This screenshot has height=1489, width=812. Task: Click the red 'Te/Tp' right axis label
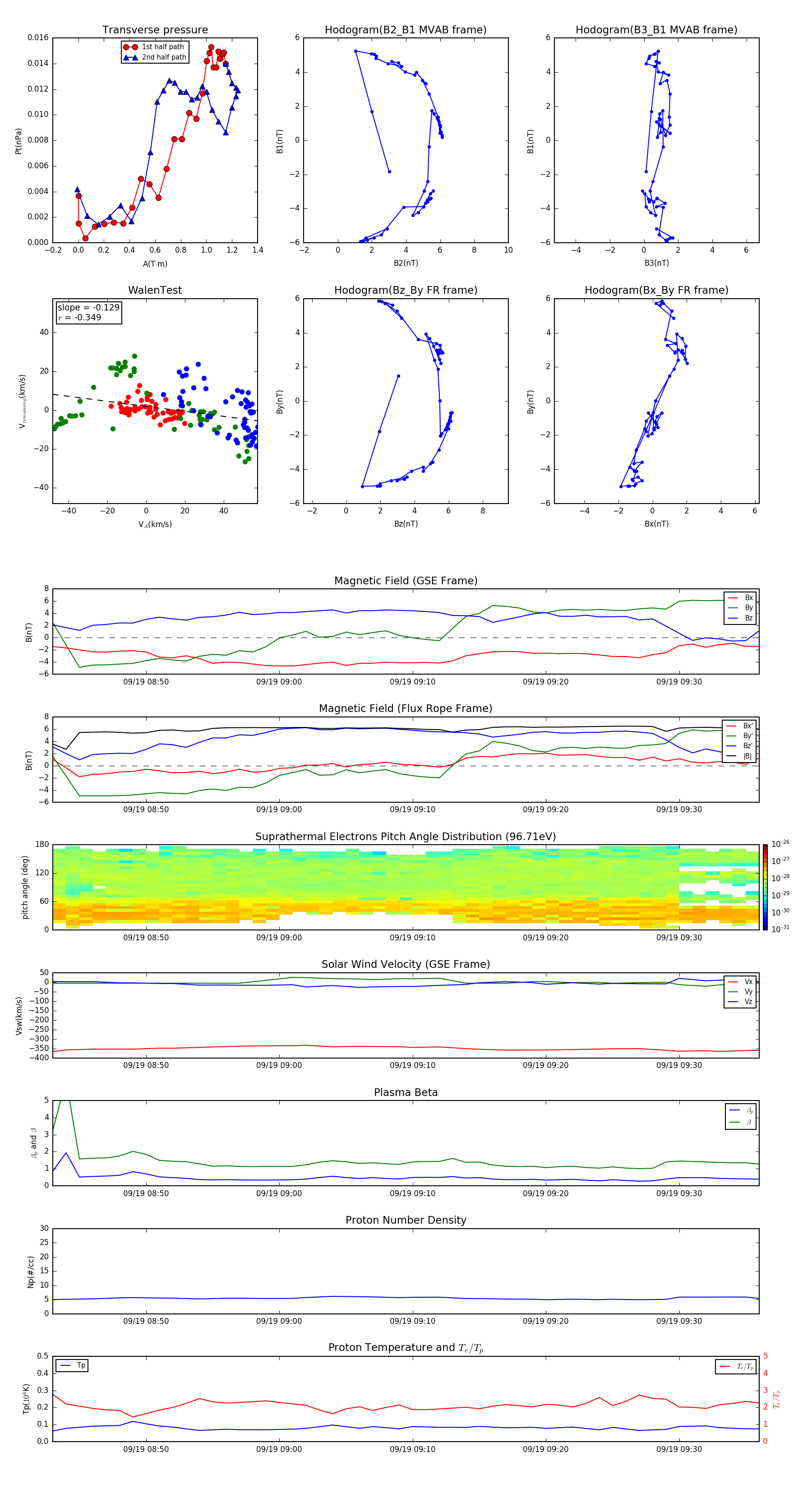pos(777,1399)
